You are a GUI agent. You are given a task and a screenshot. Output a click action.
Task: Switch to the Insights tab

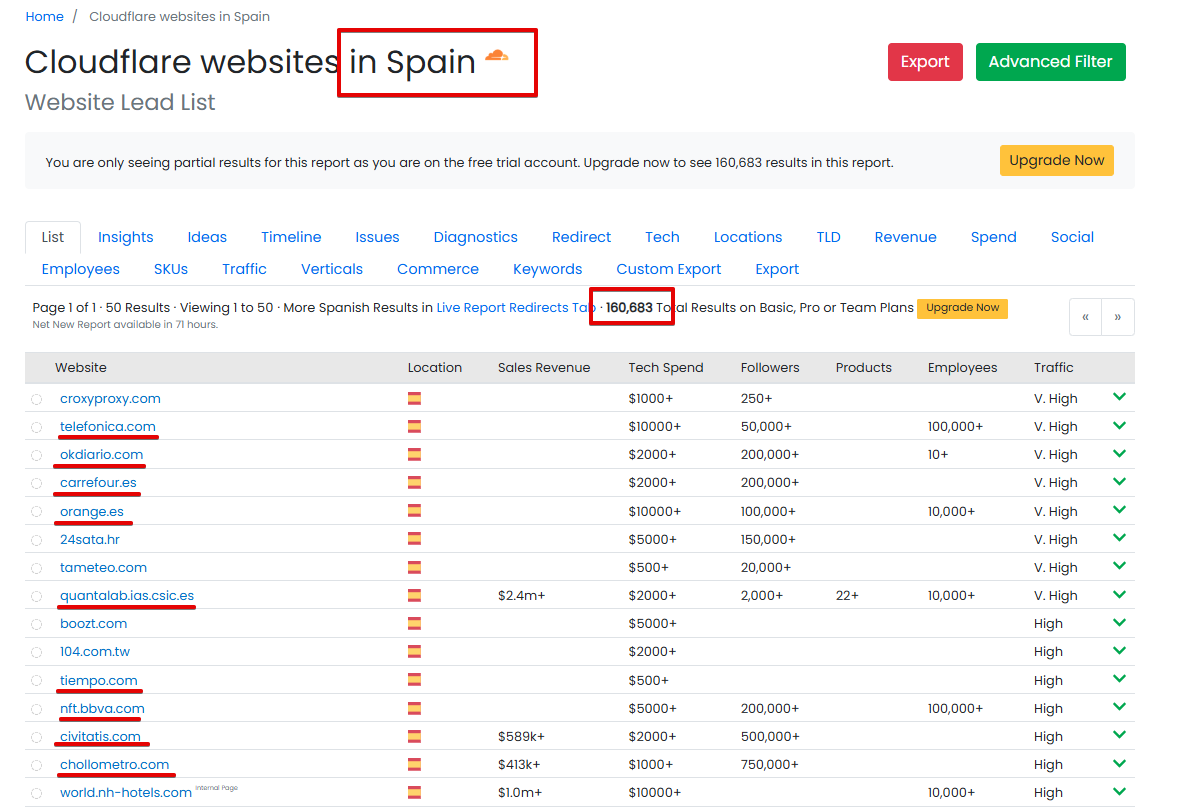[126, 237]
